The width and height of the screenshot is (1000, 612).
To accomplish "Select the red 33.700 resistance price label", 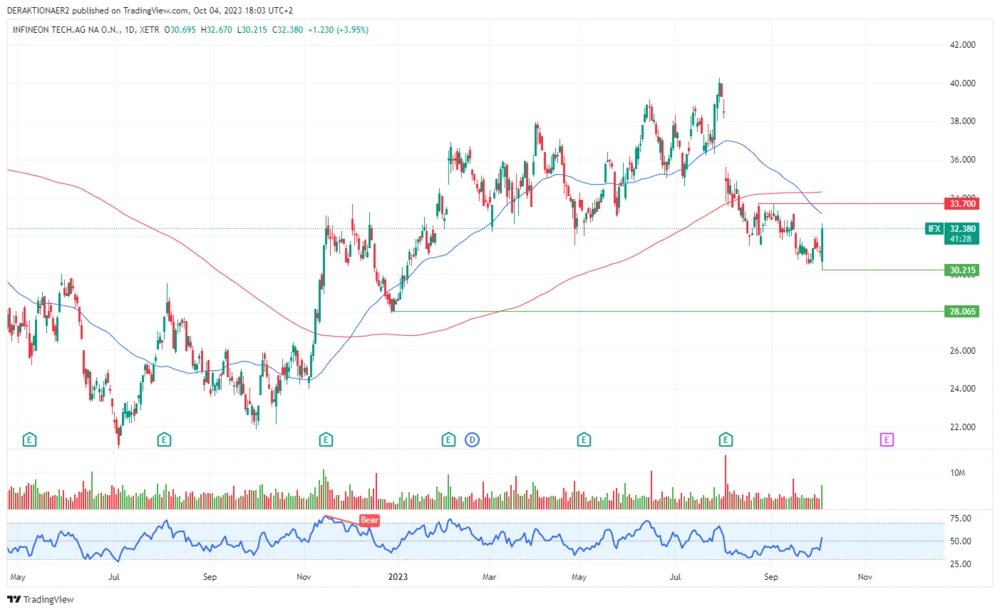I will 962,203.
